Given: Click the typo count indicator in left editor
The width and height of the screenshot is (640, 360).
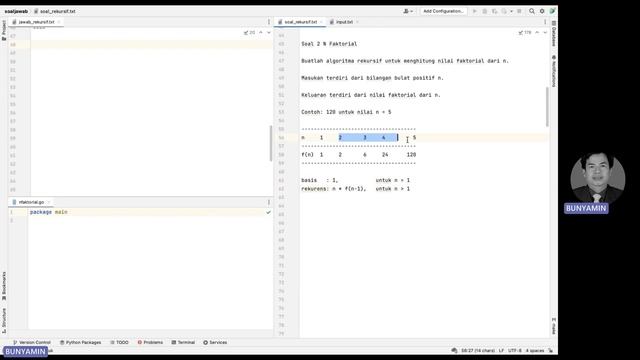Looking at the screenshot, I should coord(249,32).
